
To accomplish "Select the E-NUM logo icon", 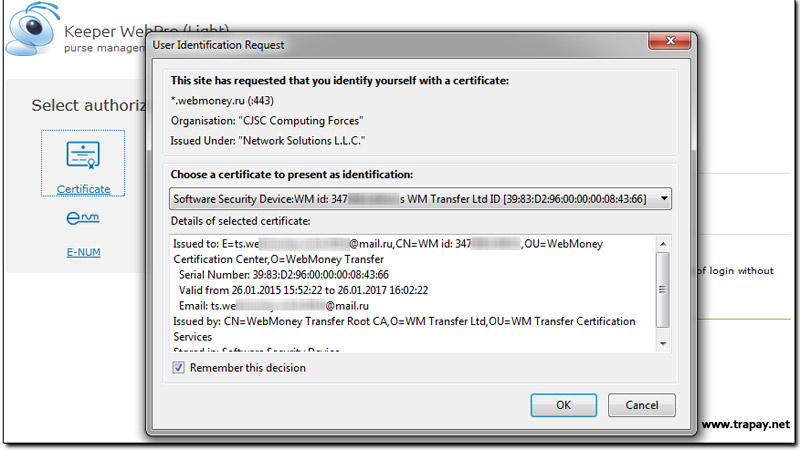I will (x=83, y=218).
